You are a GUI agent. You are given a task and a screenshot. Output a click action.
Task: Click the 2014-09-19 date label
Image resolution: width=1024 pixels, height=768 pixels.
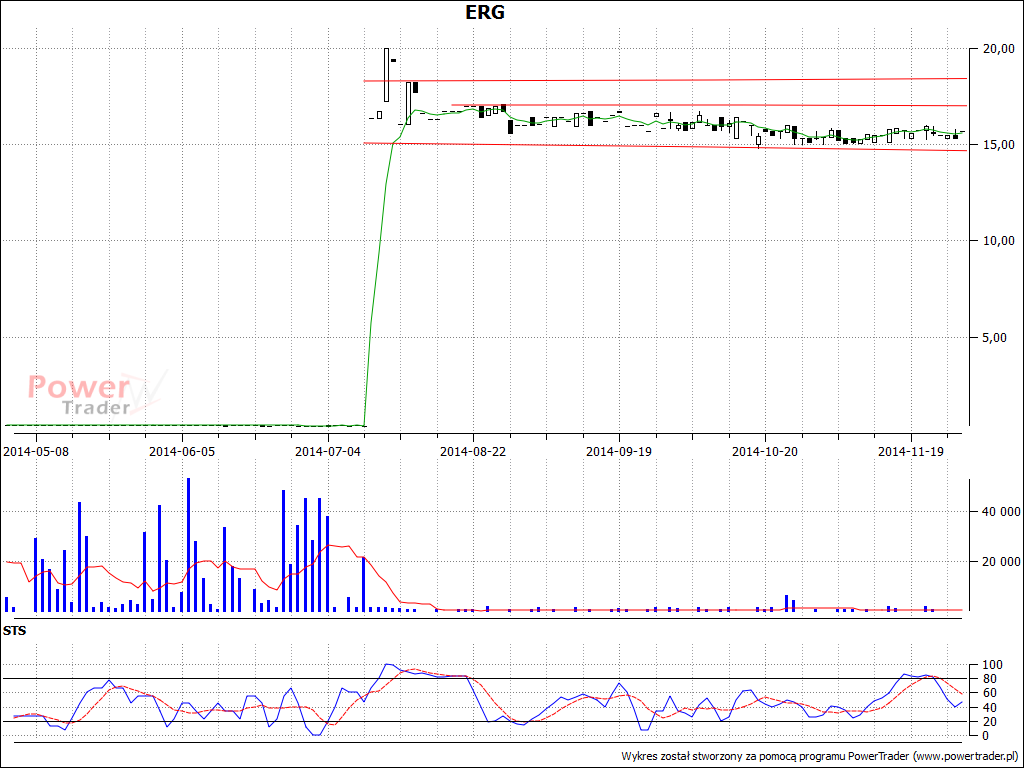[x=619, y=451]
